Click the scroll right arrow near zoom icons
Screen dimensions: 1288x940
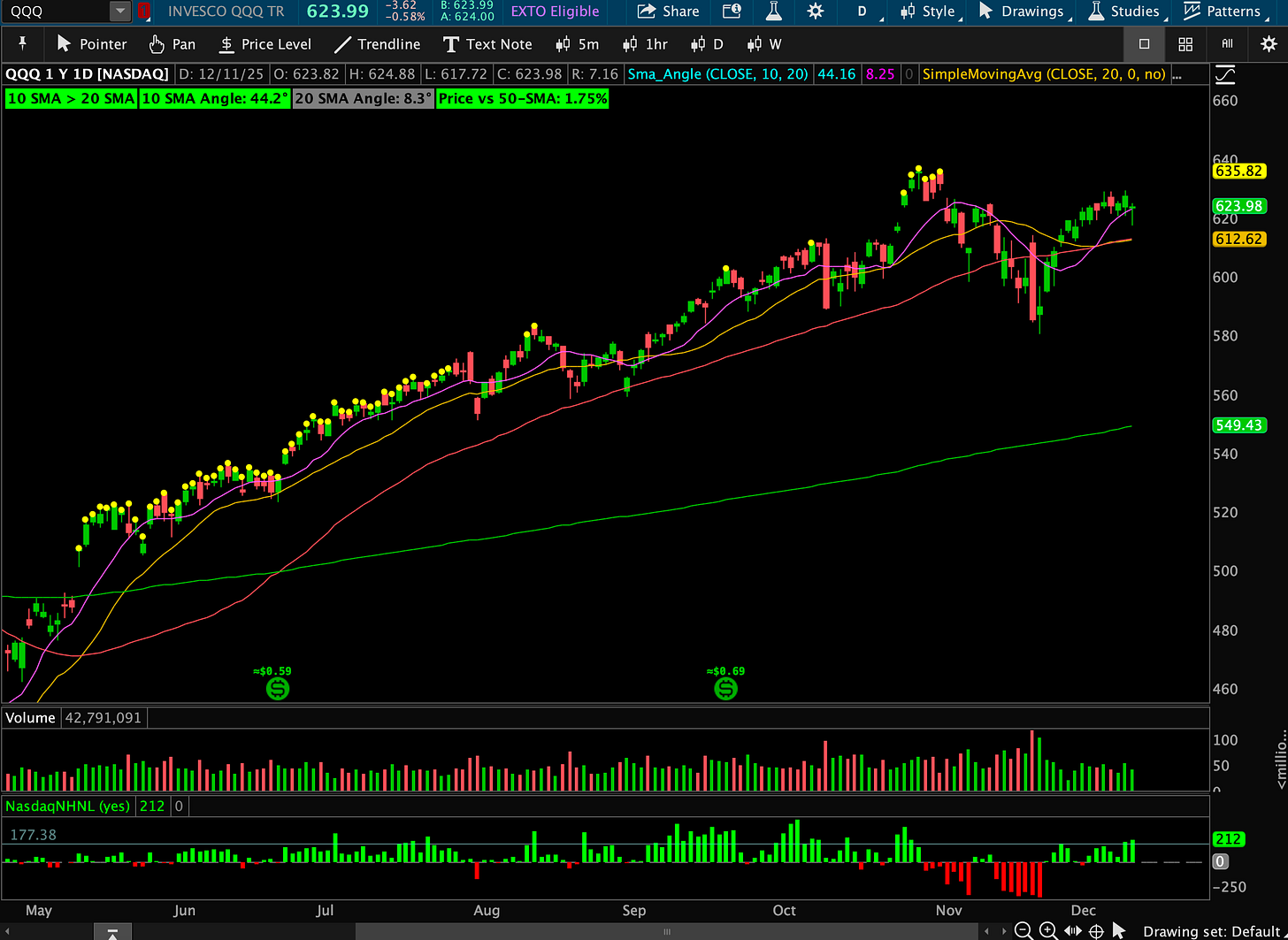pos(1004,930)
